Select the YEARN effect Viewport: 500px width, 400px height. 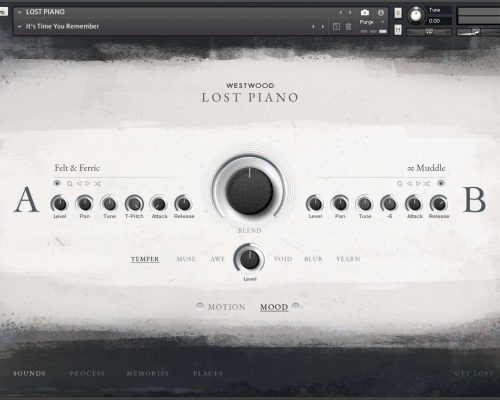point(348,259)
